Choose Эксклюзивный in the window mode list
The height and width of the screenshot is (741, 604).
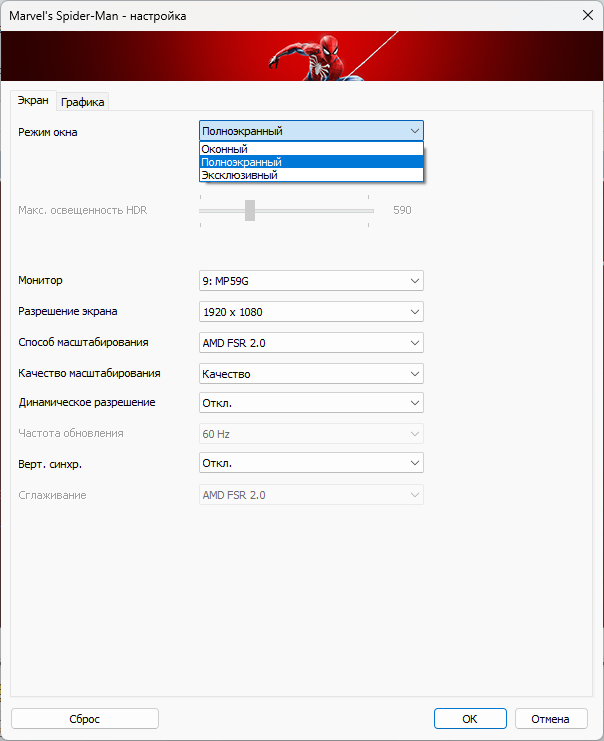click(x=311, y=175)
